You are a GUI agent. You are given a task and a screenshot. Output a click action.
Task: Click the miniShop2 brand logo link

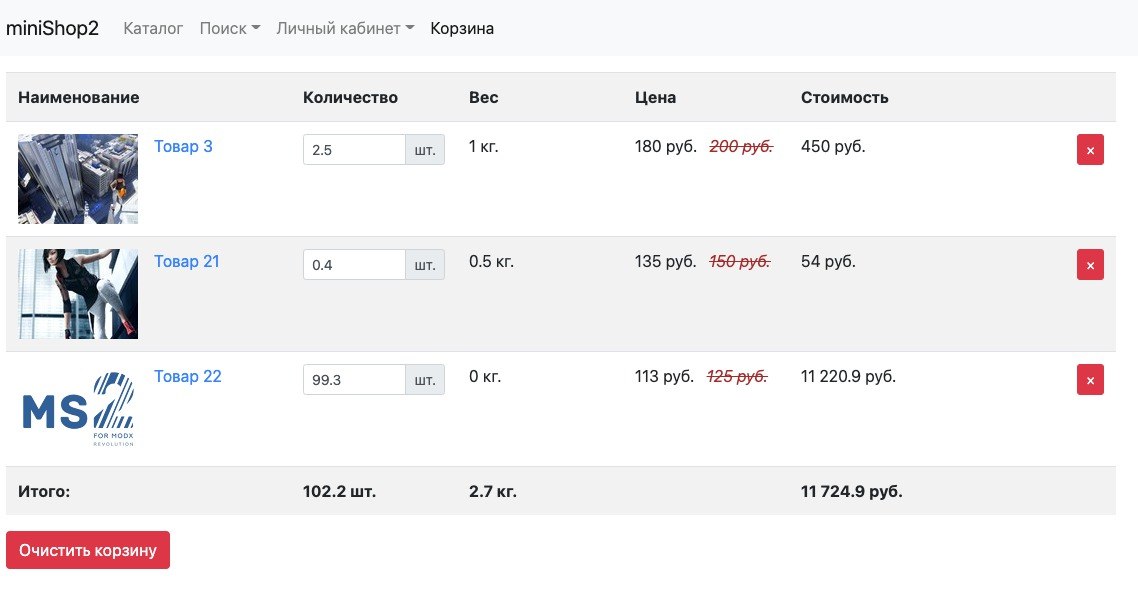click(52, 28)
